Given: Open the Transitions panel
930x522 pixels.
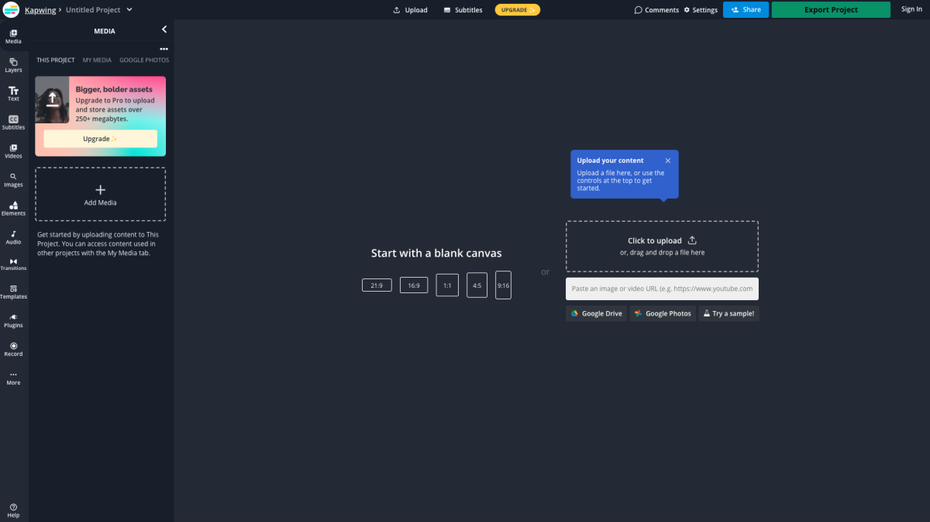Looking at the screenshot, I should click(13, 264).
